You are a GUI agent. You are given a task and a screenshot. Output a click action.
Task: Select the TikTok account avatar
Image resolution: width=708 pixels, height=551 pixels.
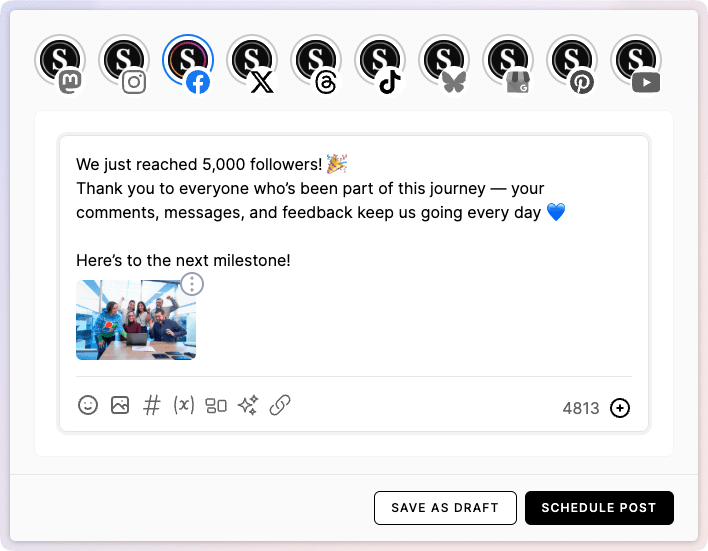380,61
